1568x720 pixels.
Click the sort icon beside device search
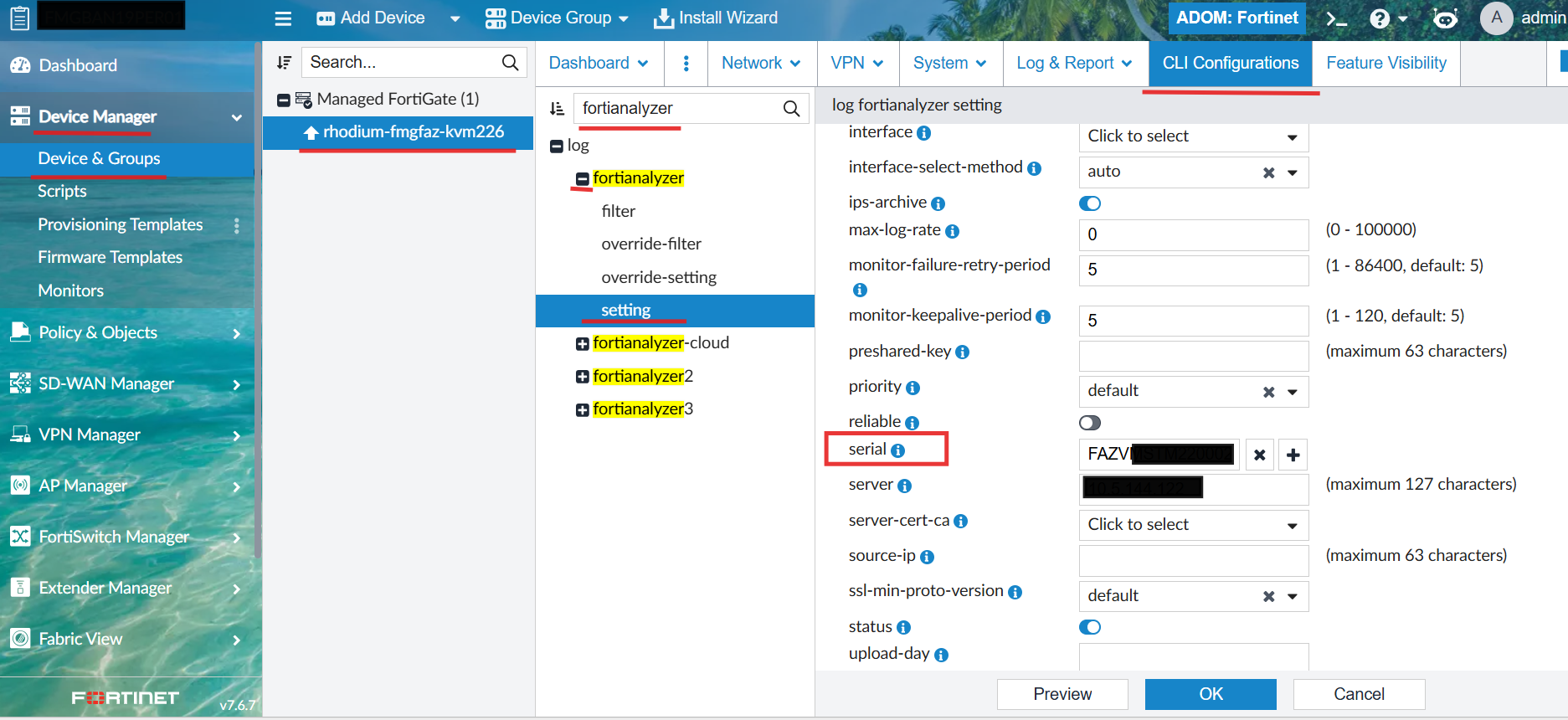284,62
